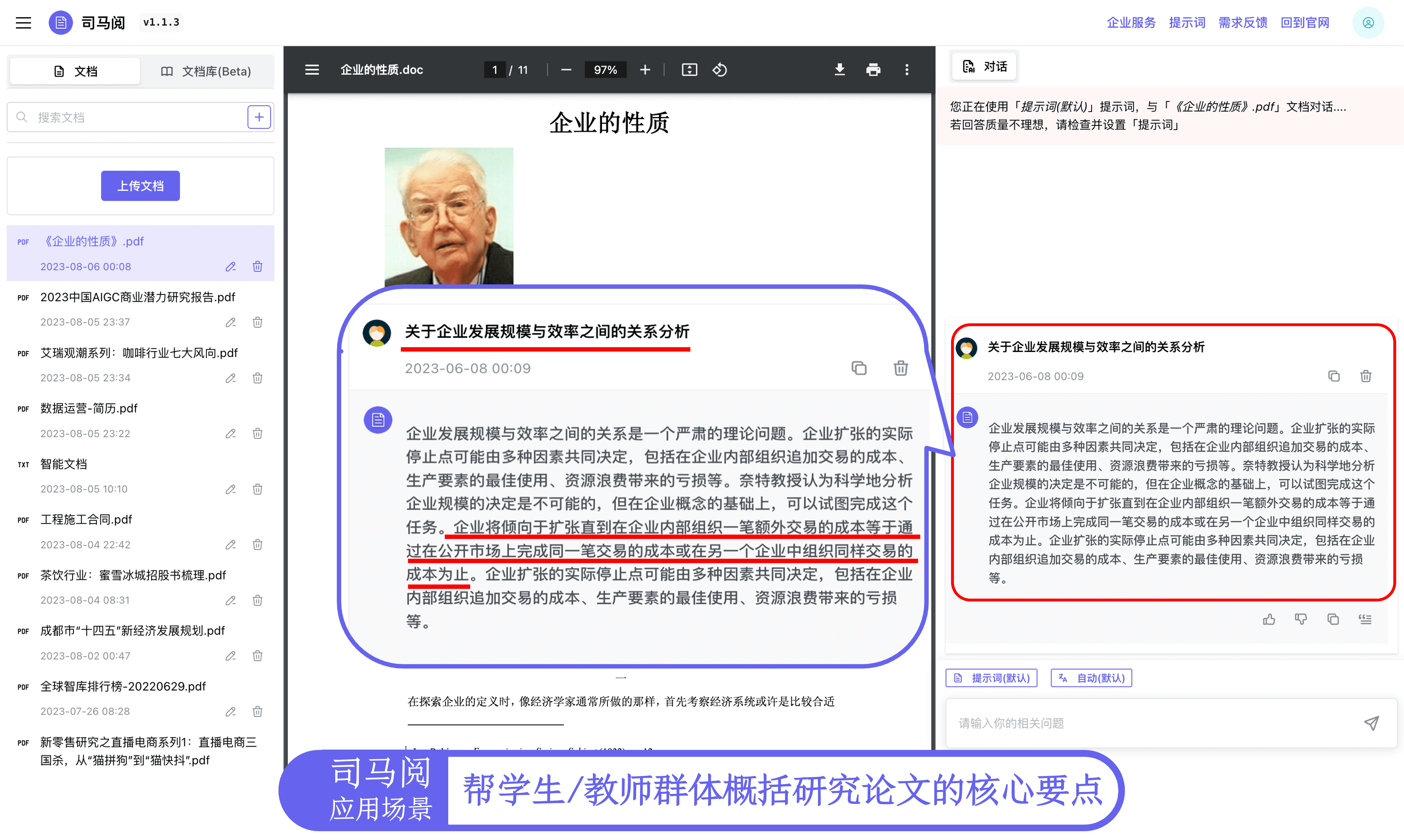This screenshot has height=840, width=1404.
Task: Open PDF viewer more options menu
Action: tap(906, 70)
